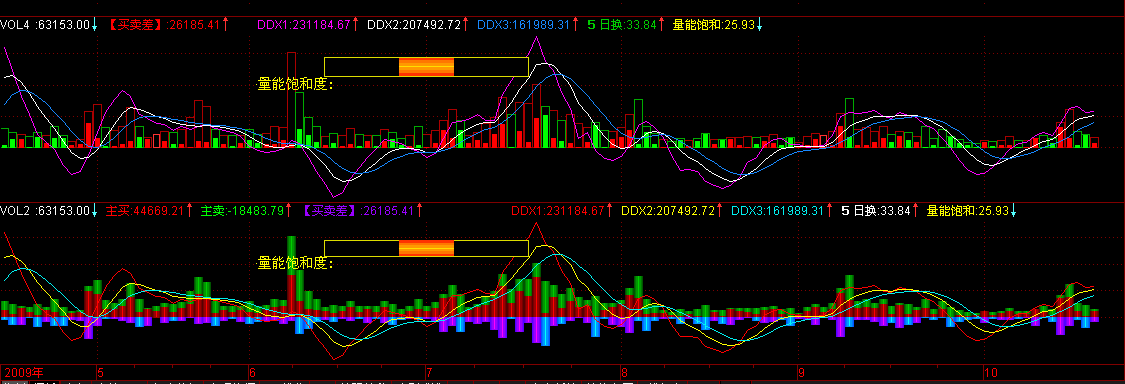1125x384 pixels.
Task: Select 量能饱和:25.93 in the VOL4 panel
Action: [x=713, y=24]
